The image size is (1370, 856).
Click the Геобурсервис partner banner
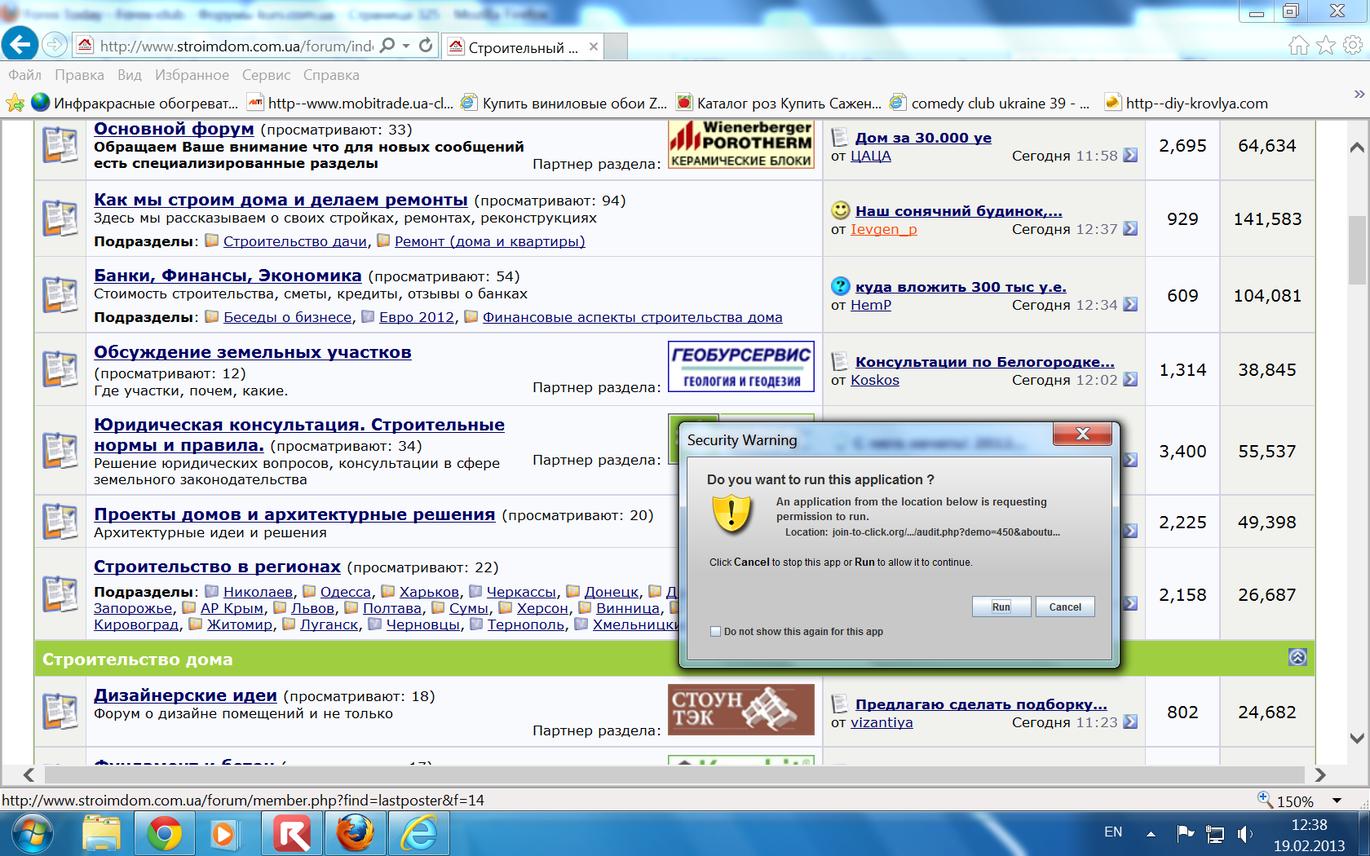[x=741, y=367]
